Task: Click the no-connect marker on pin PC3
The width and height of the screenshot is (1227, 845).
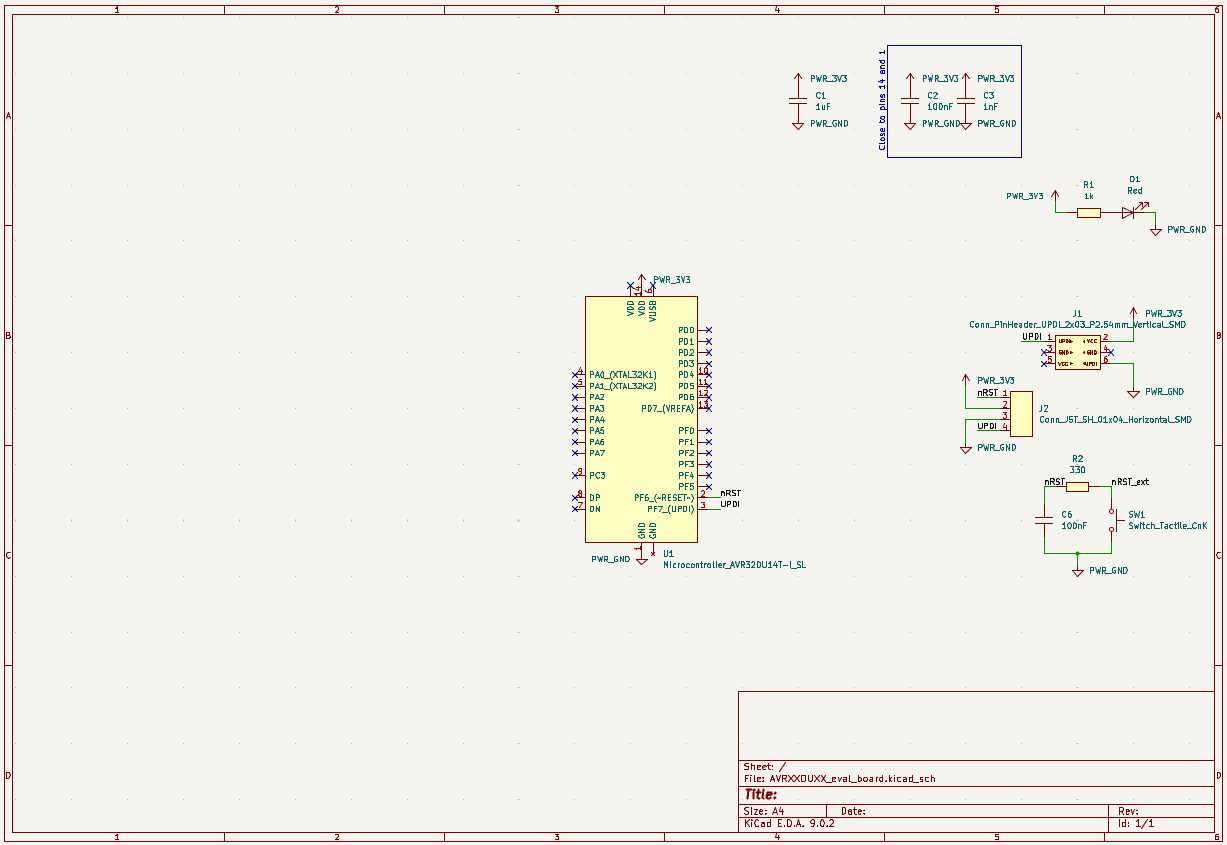Action: coord(575,475)
